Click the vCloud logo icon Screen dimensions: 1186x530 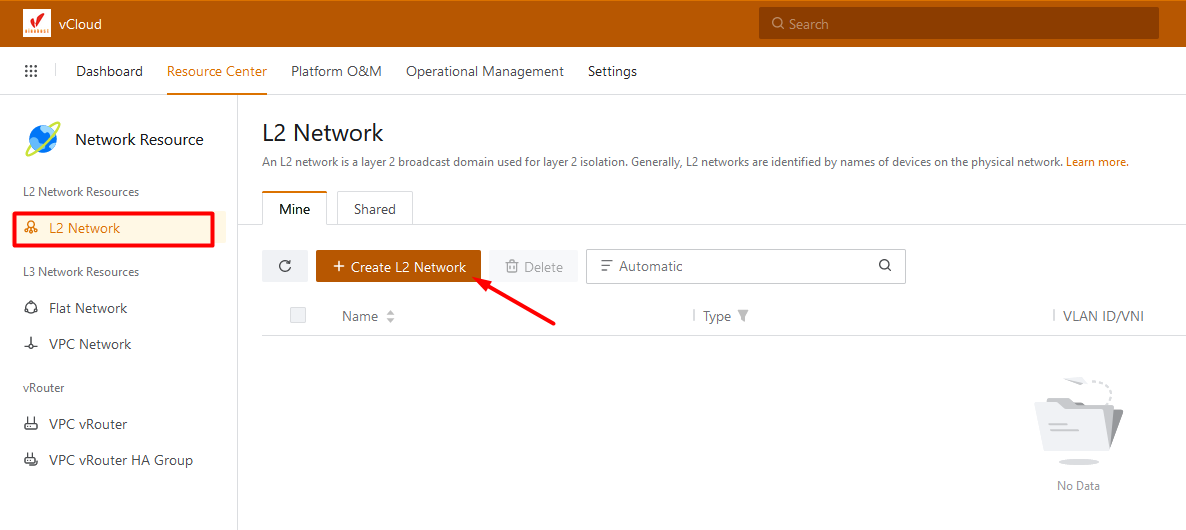(37, 24)
